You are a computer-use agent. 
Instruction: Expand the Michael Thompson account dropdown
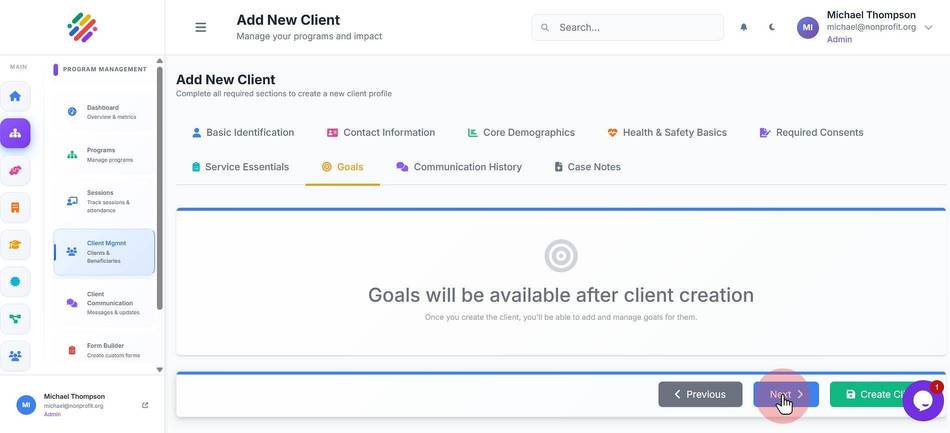pyautogui.click(x=928, y=27)
